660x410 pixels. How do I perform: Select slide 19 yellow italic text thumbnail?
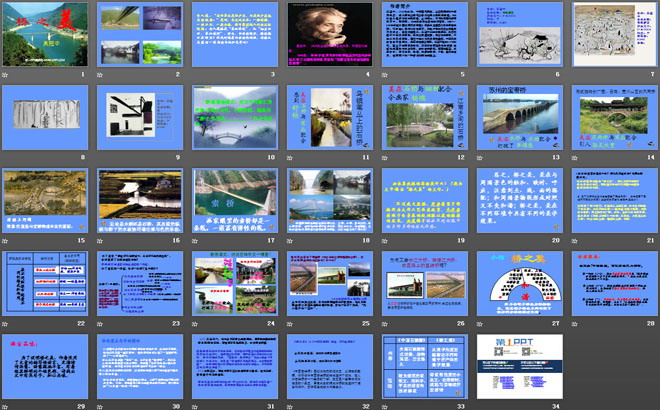pyautogui.click(x=425, y=201)
